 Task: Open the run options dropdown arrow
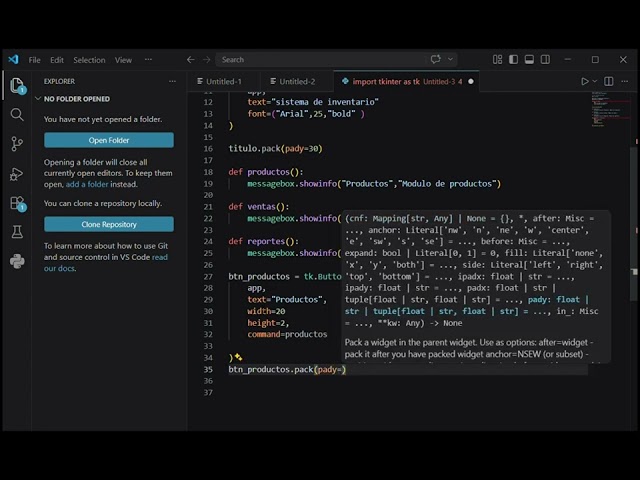[595, 81]
